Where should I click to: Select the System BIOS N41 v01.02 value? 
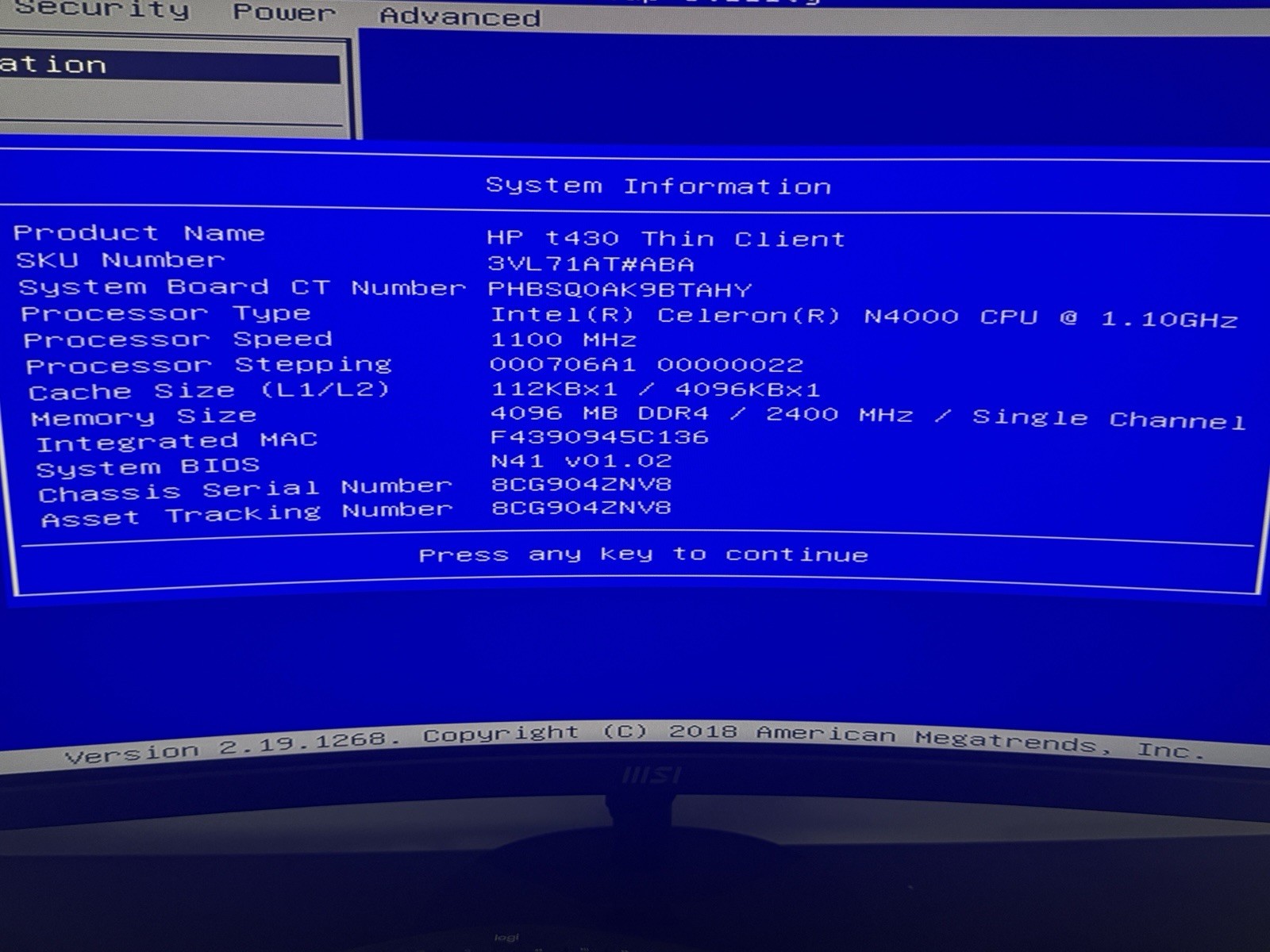(x=581, y=461)
